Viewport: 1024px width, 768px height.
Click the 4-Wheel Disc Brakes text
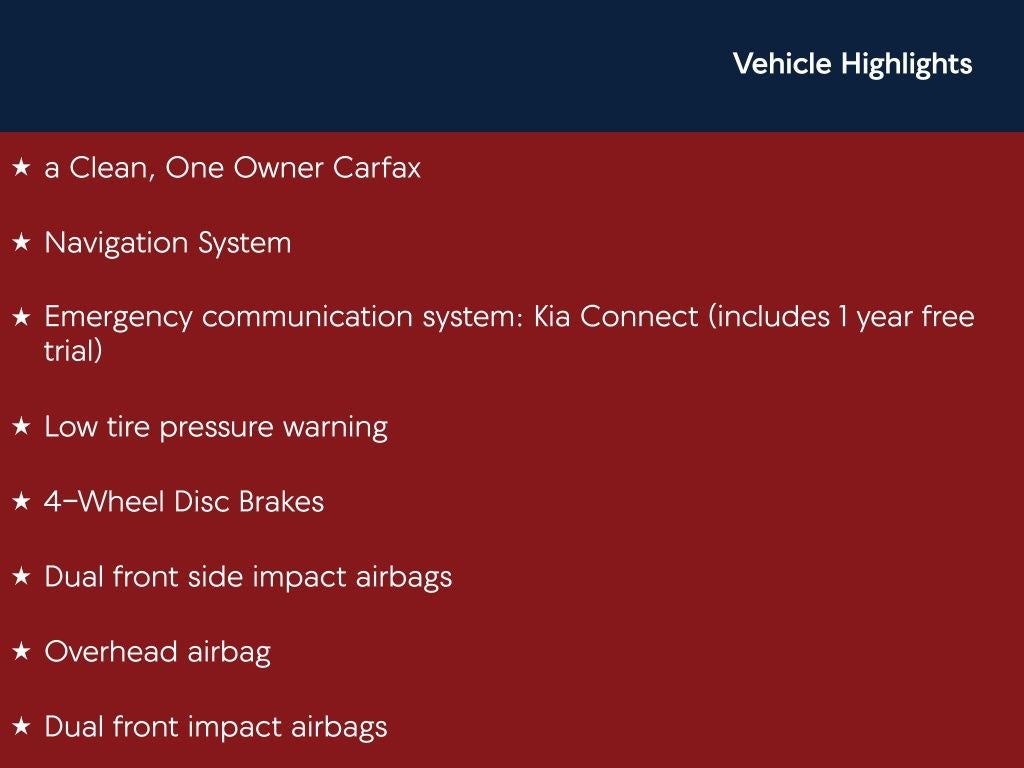(184, 502)
